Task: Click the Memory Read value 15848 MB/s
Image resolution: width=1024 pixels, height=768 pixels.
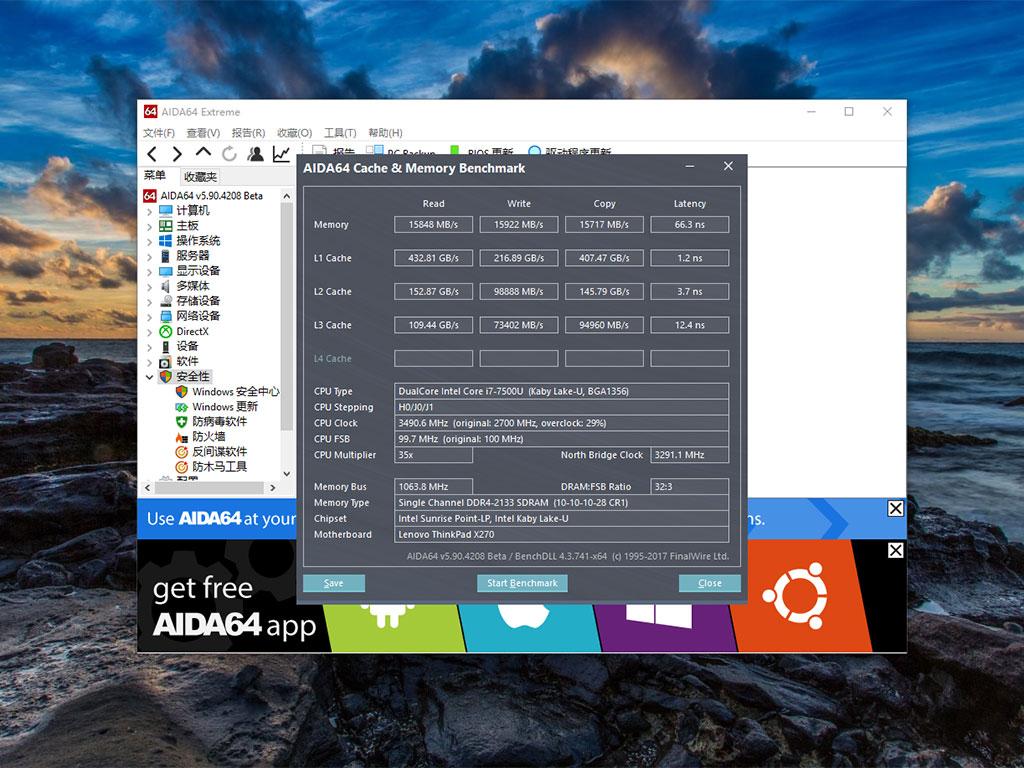Action: (434, 225)
